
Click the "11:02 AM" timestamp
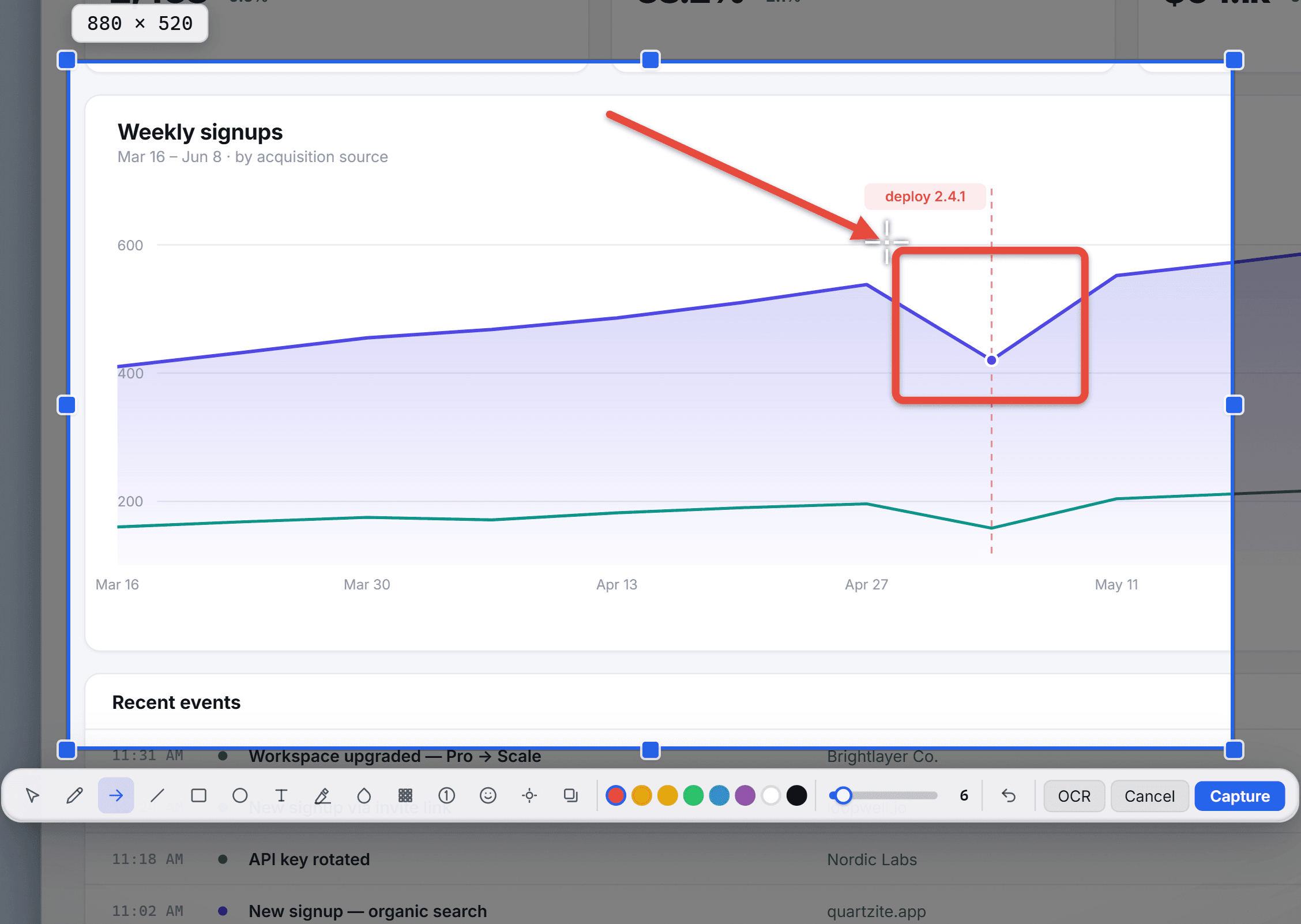pos(148,911)
